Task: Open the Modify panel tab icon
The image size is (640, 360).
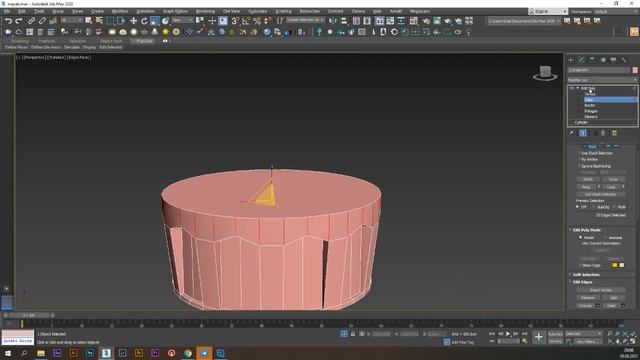Action: click(581, 60)
